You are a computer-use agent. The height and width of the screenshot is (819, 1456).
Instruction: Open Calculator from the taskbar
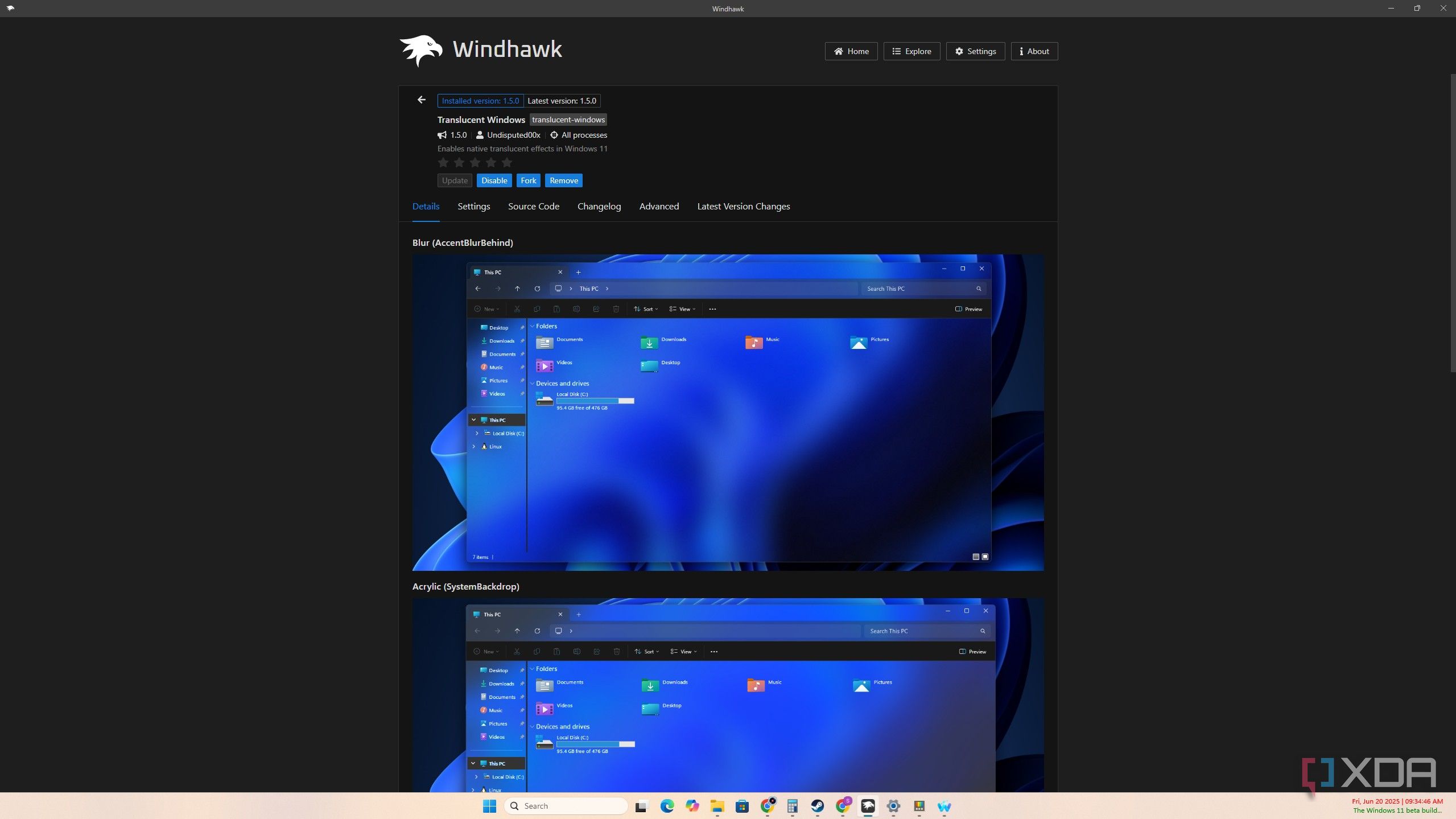(x=793, y=806)
